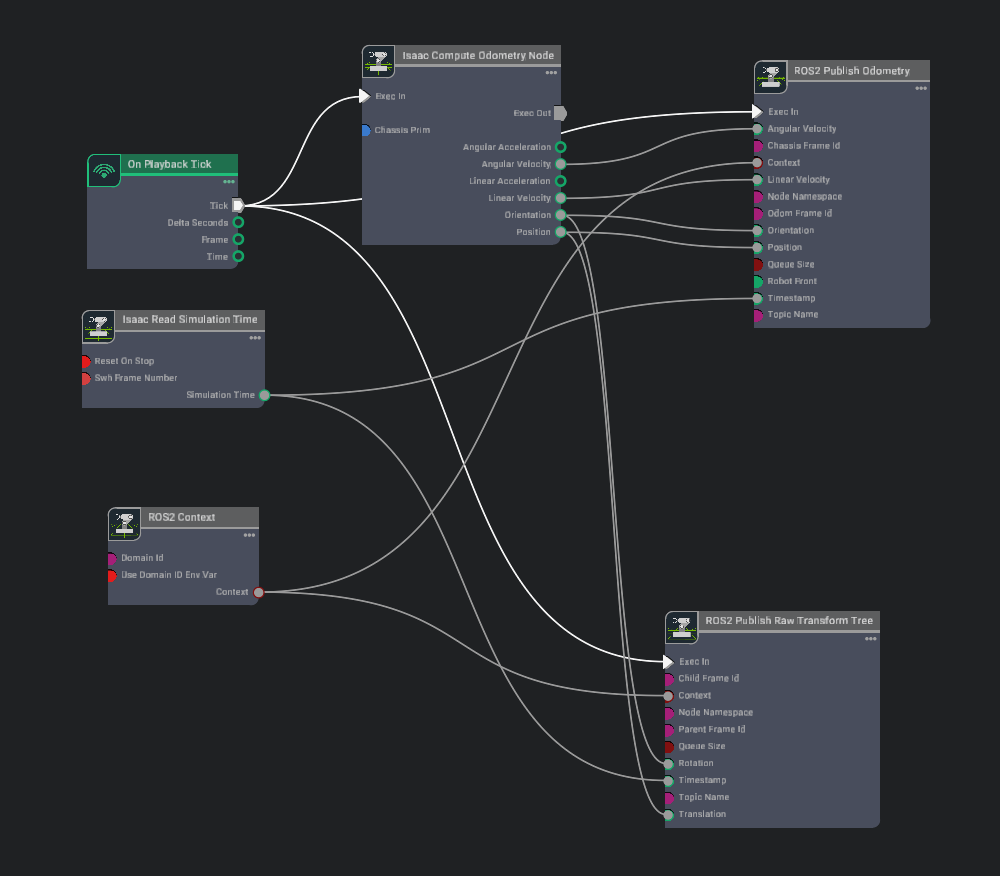
Task: Click the Context input port on ROS2 Publish Odometry
Action: (758, 163)
